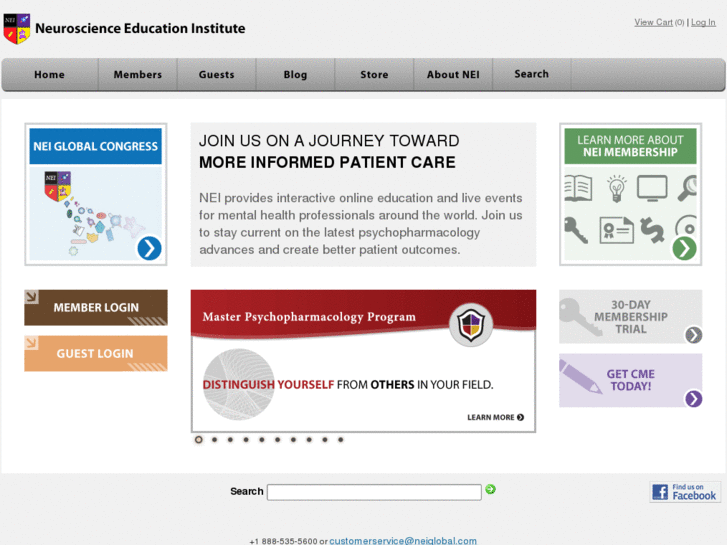Open the Members menu item
The image size is (727, 545).
coord(138,75)
